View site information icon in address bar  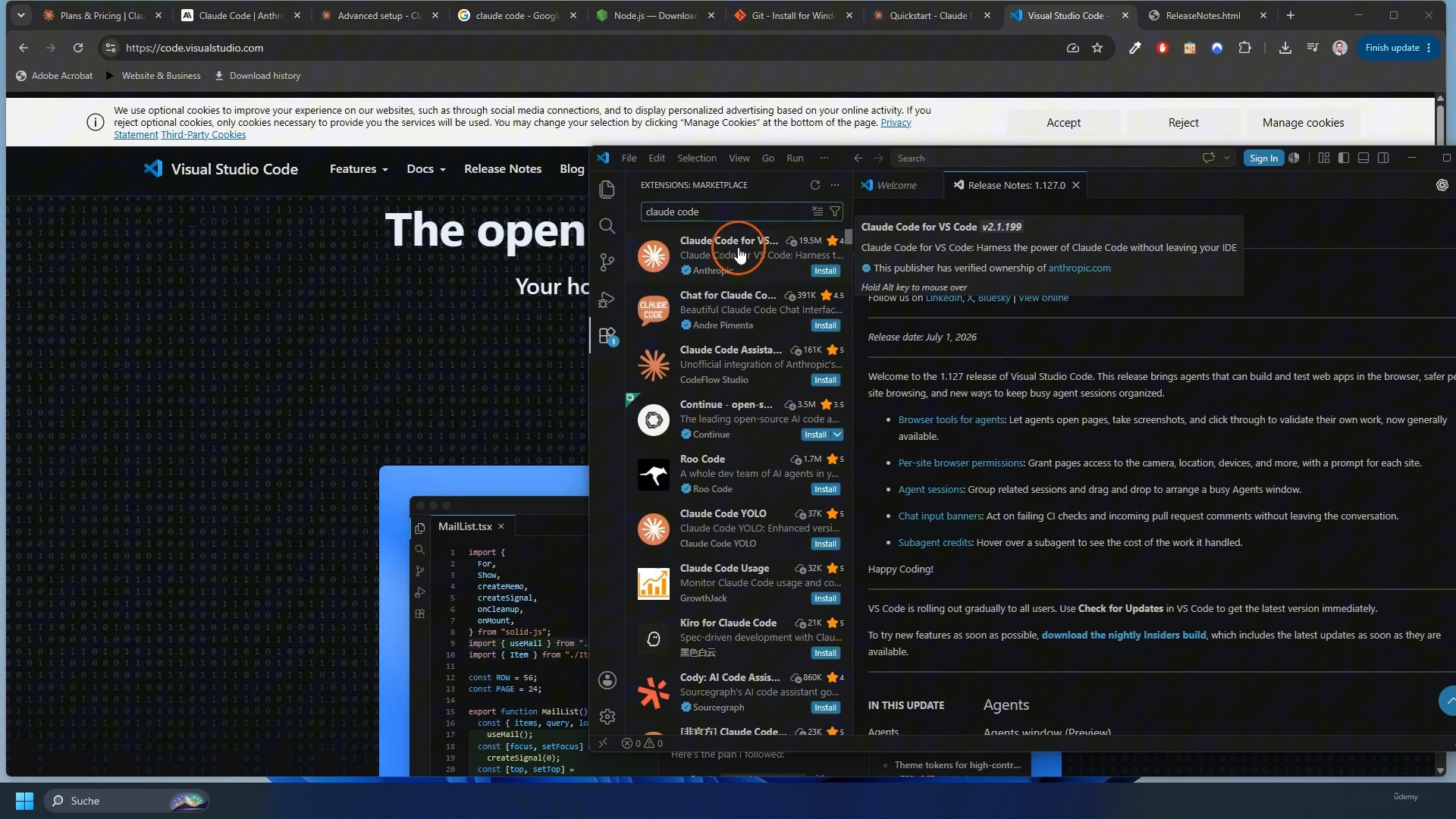tap(111, 48)
